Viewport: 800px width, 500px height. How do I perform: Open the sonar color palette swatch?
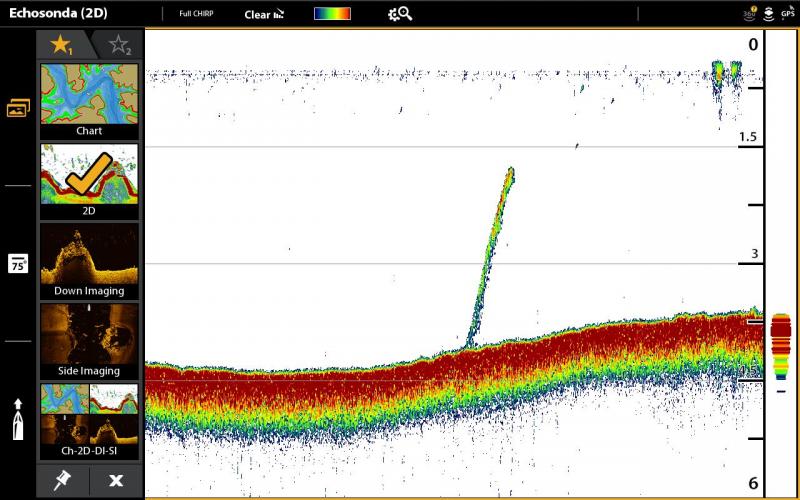(x=332, y=14)
